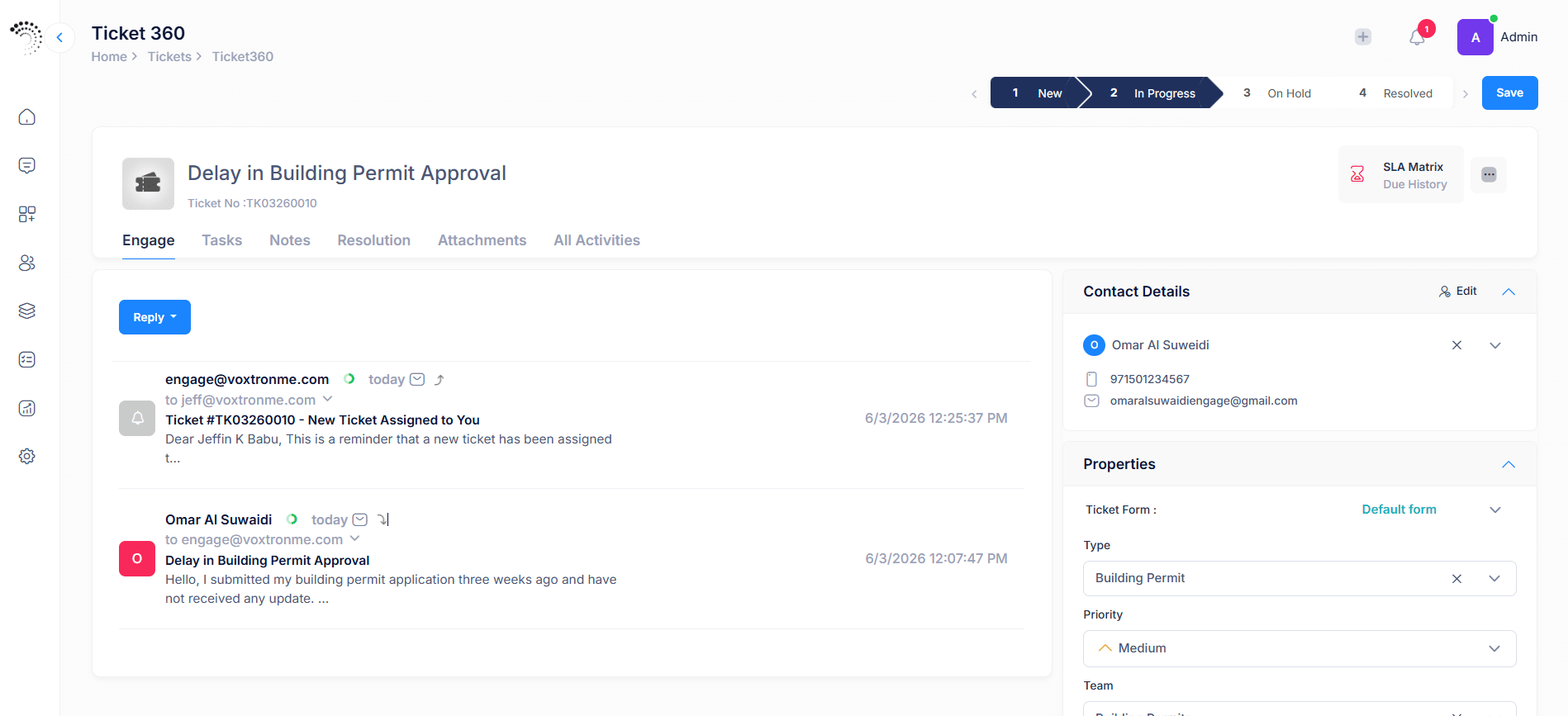Switch to the Tasks tab
Viewport: 1568px width, 716px height.
pos(222,240)
